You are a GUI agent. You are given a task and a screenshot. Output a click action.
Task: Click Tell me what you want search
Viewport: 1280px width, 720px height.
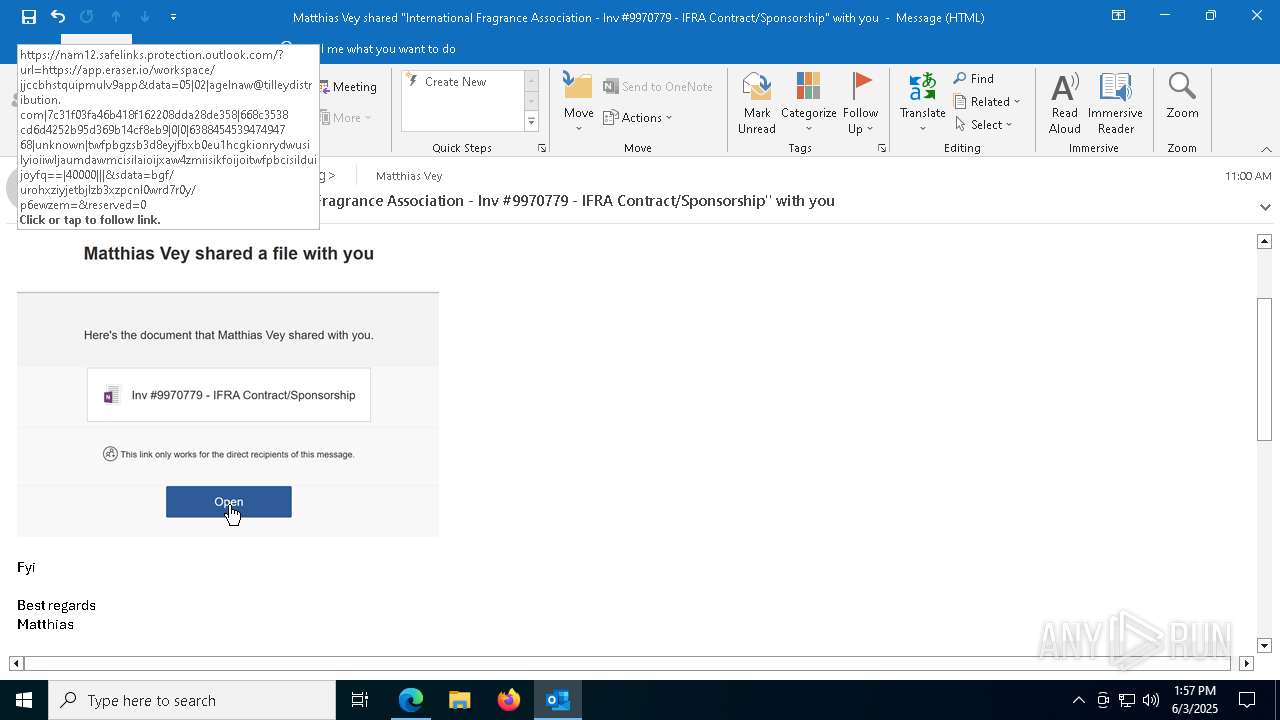(388, 49)
